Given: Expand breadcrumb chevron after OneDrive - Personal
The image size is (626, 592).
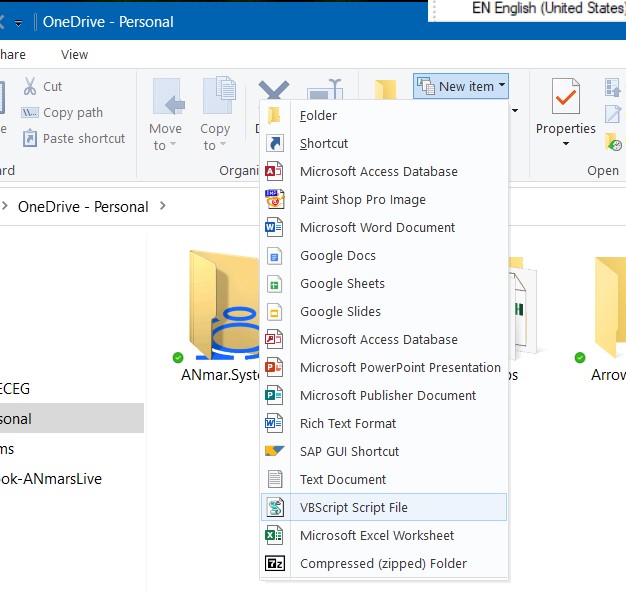Looking at the screenshot, I should pyautogui.click(x=163, y=207).
